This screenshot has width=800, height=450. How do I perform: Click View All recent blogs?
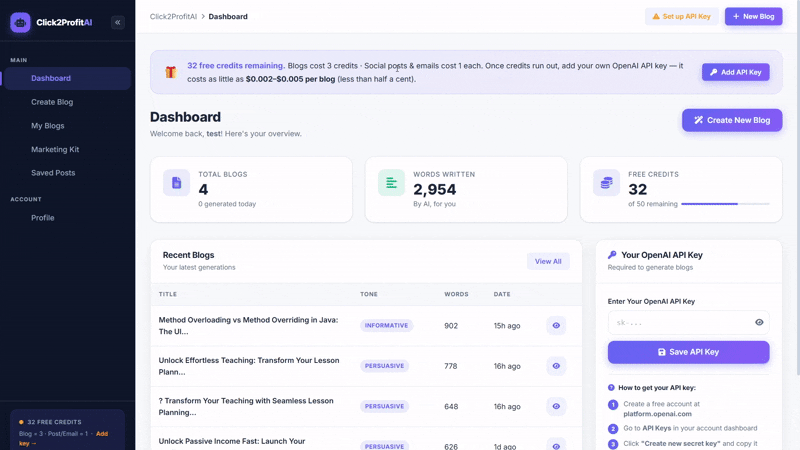pyautogui.click(x=548, y=261)
